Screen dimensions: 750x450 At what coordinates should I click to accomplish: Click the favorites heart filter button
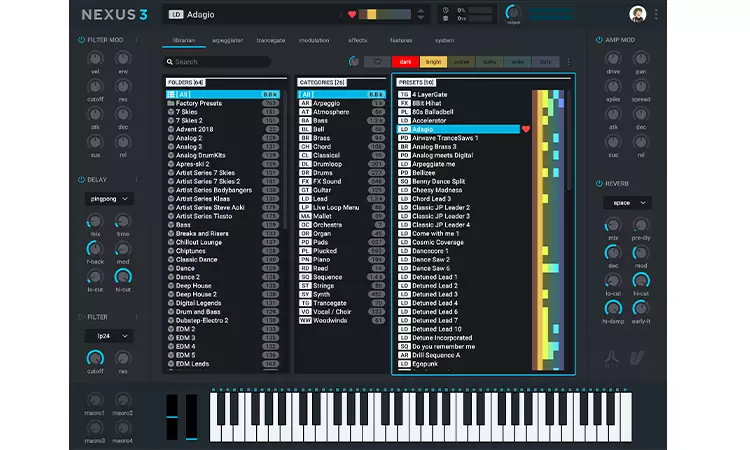pos(377,62)
